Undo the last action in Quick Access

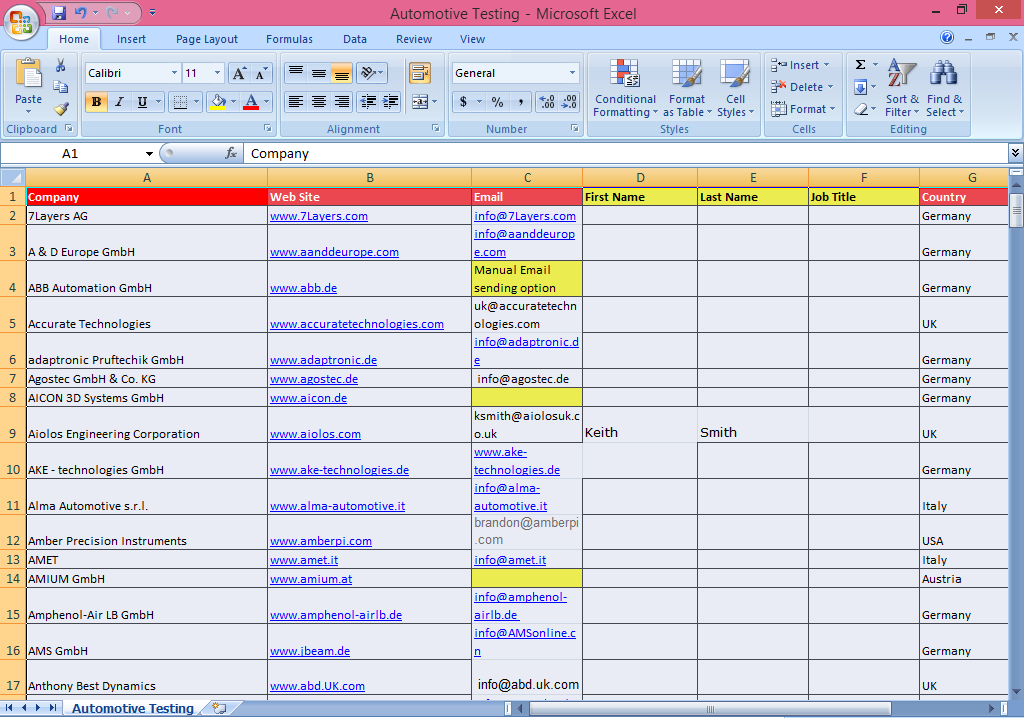80,12
